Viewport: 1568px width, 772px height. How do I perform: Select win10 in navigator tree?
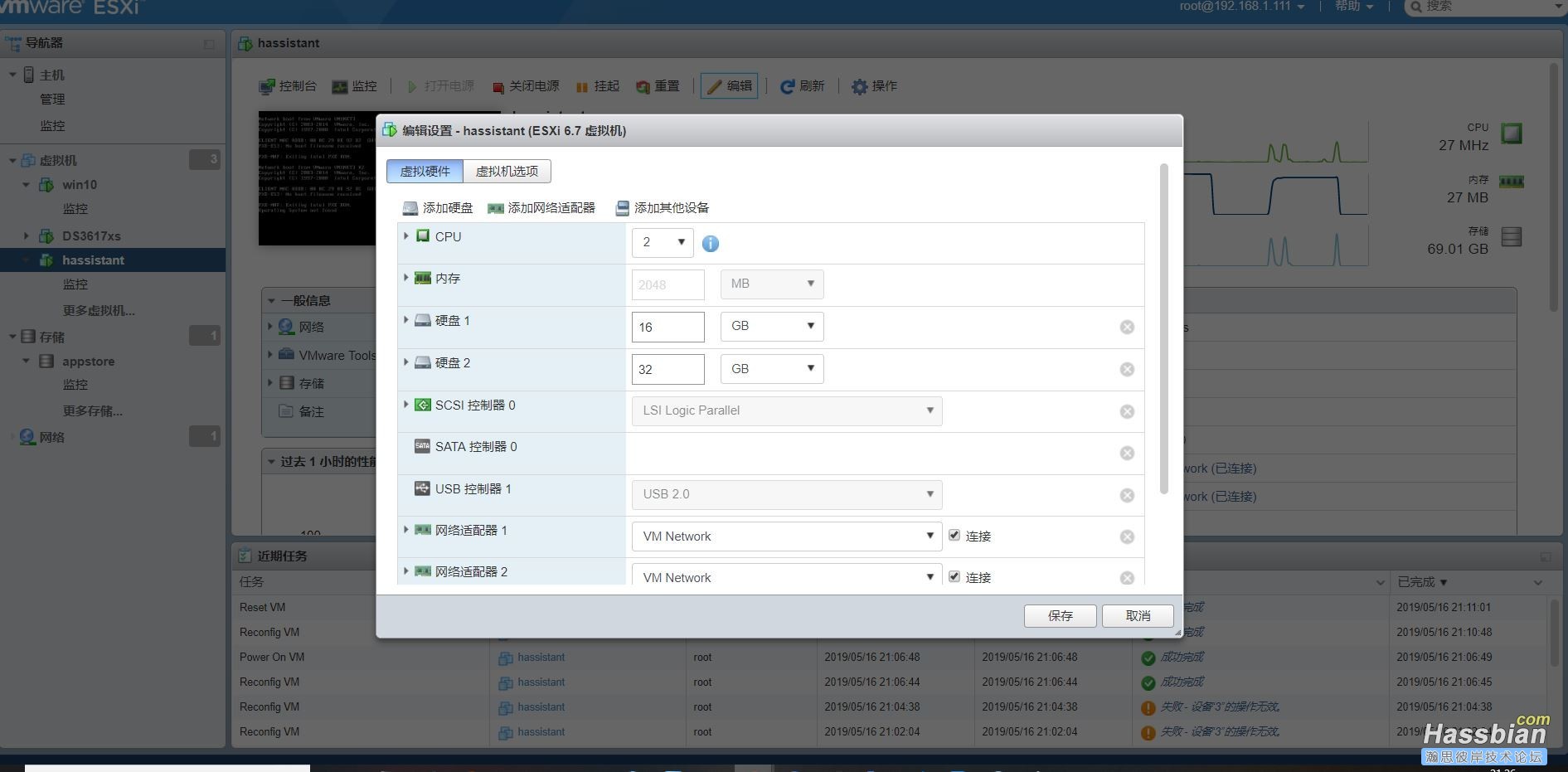point(80,185)
